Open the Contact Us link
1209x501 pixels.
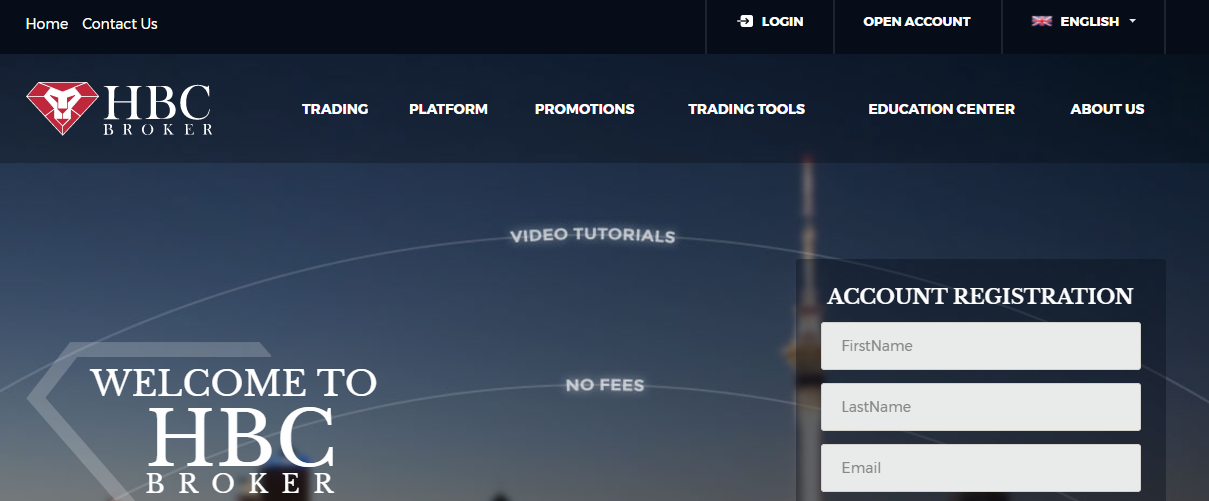[x=120, y=23]
